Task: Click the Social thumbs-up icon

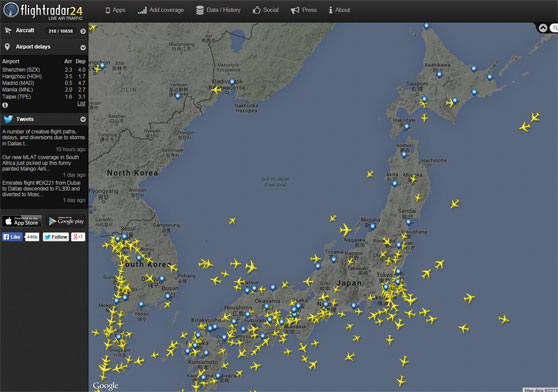Action: point(257,10)
